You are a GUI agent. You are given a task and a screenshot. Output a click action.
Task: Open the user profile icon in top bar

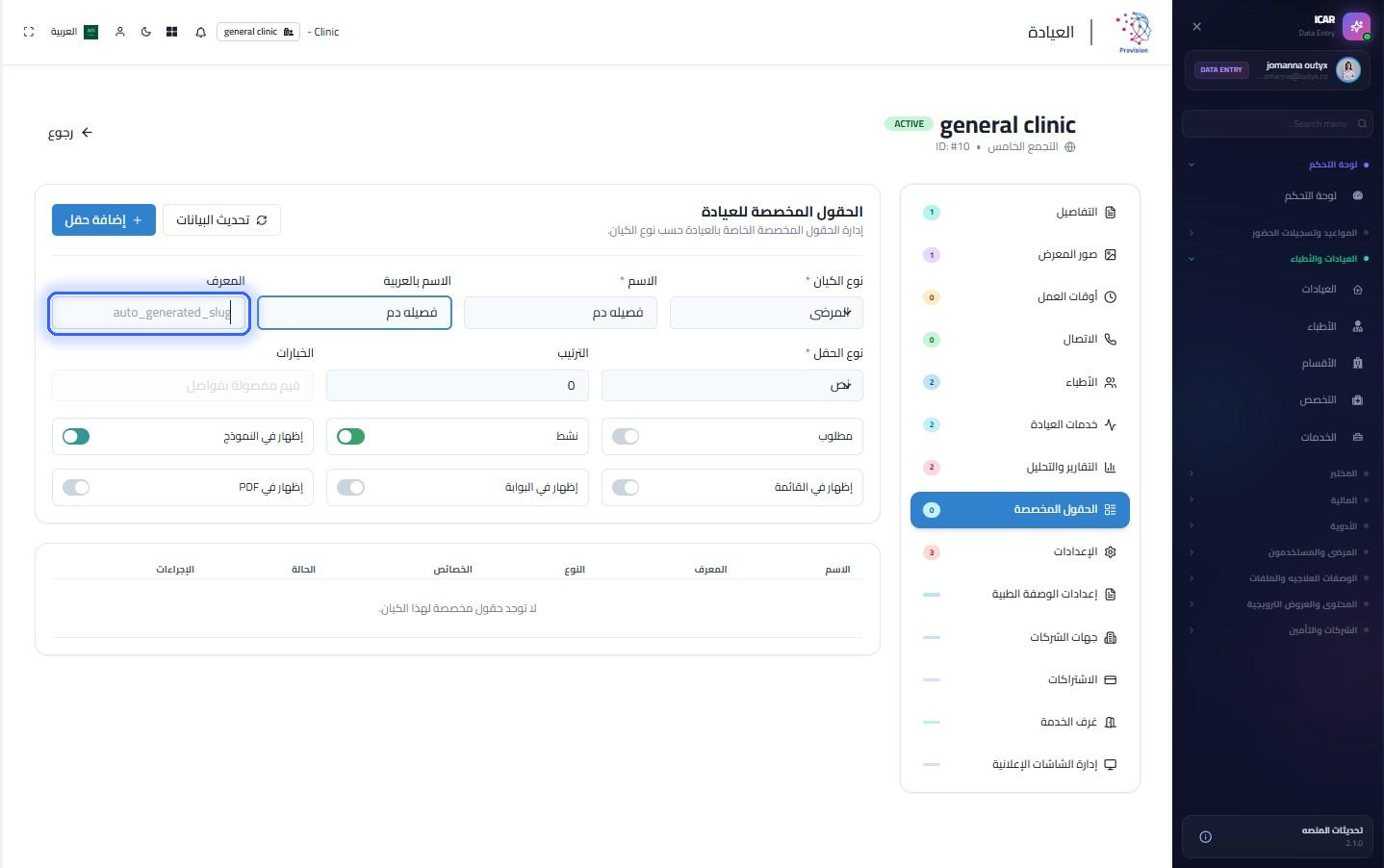(120, 32)
